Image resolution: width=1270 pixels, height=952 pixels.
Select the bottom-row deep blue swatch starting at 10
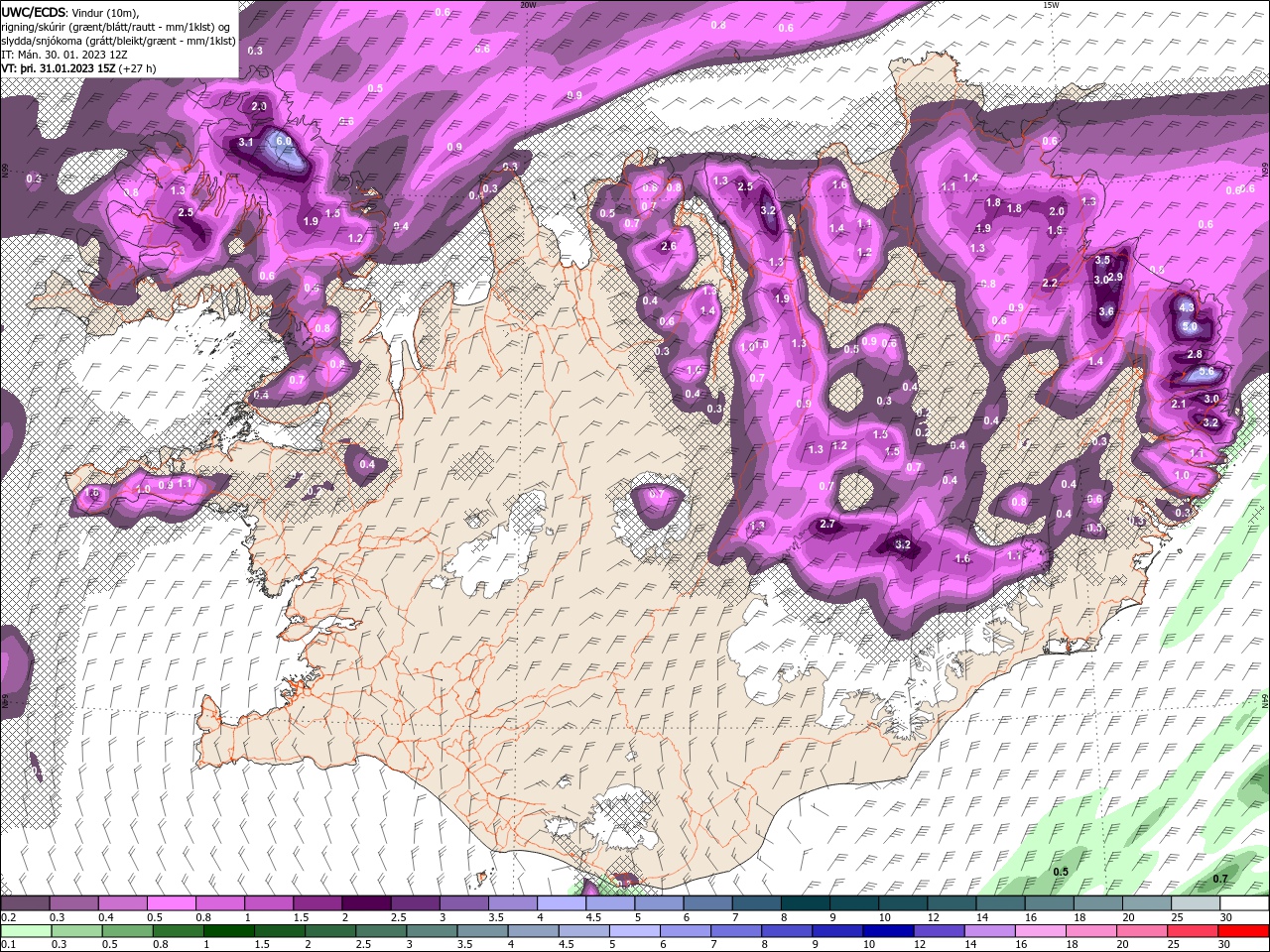click(888, 931)
